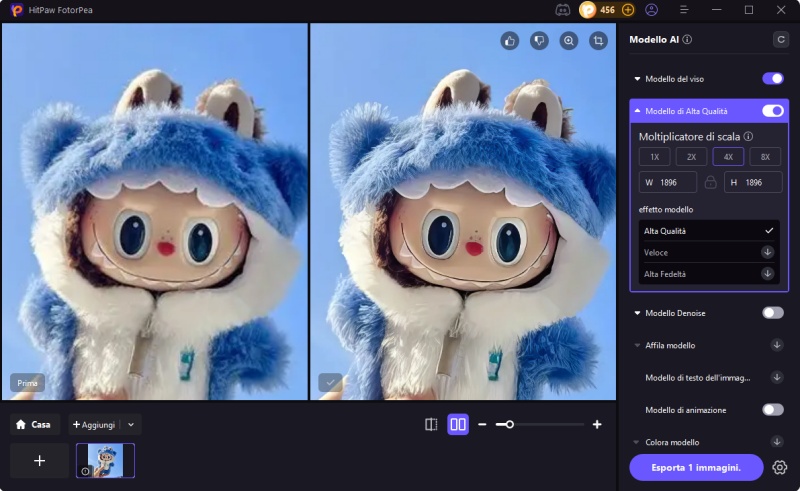
Task: Click the zoom slider handle
Action: (509, 424)
